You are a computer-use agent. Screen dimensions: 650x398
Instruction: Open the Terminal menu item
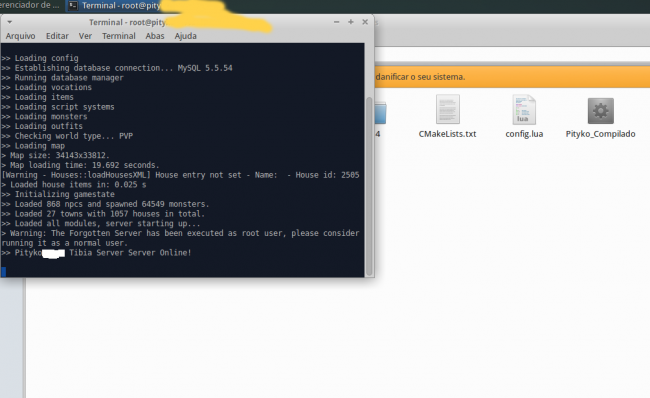tap(119, 36)
